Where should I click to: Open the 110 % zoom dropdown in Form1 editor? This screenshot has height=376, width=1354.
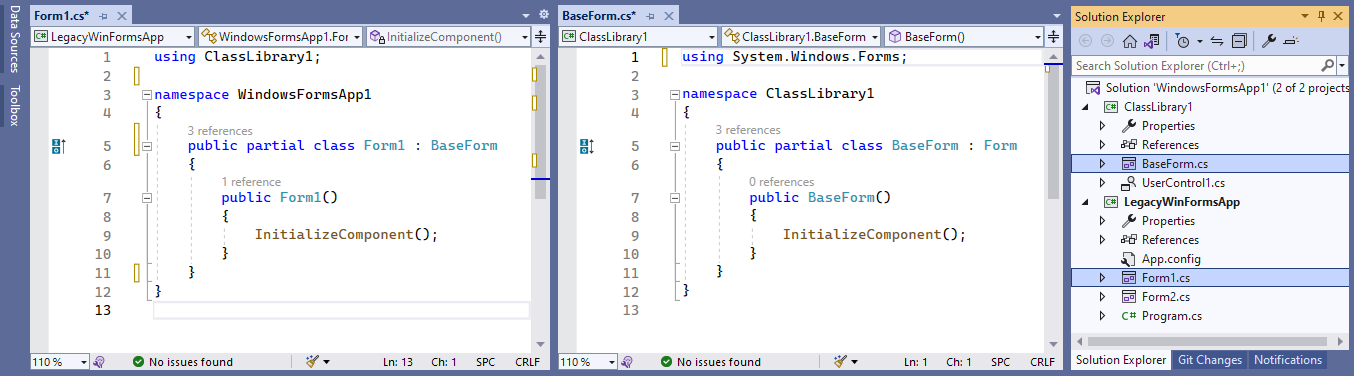pyautogui.click(x=60, y=362)
